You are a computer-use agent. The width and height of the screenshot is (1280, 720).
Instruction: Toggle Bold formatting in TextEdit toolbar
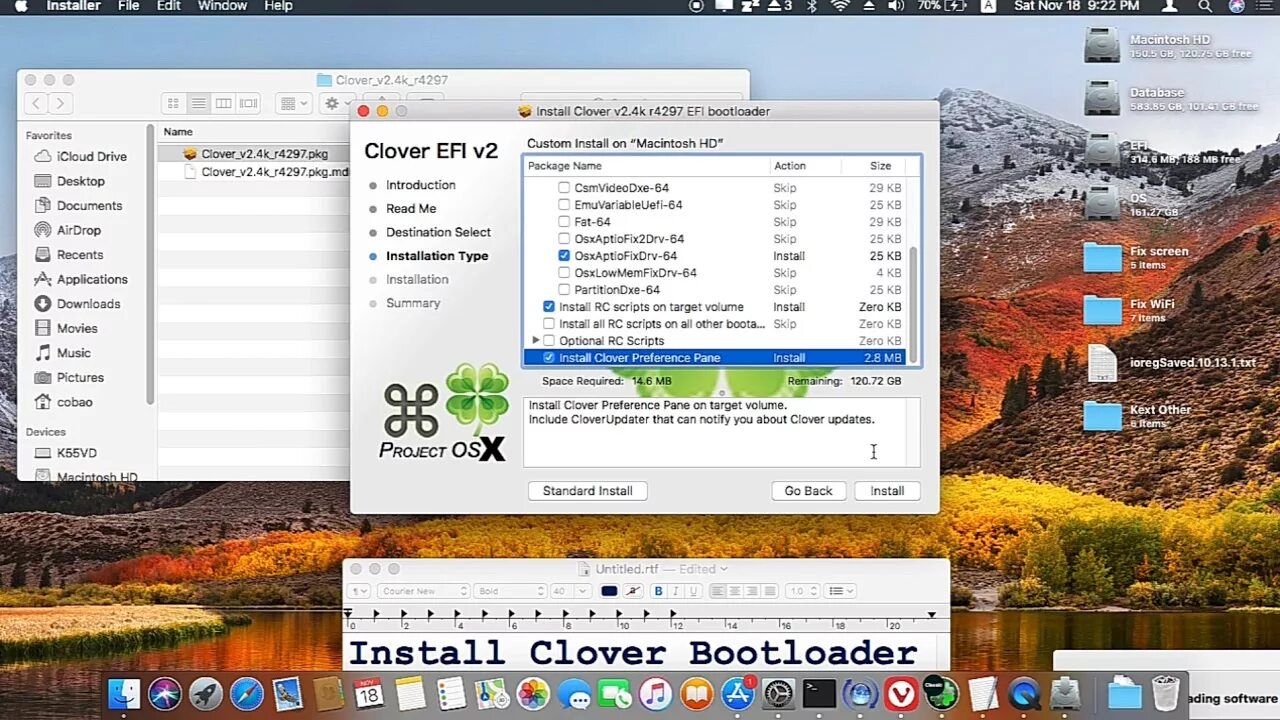tap(658, 591)
